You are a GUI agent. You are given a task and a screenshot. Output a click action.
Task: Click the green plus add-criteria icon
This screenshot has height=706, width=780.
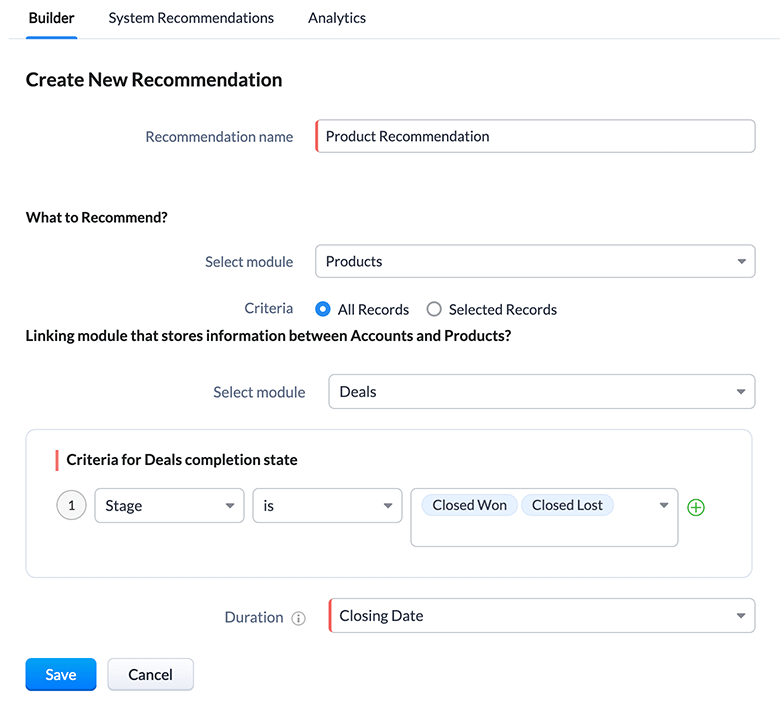pyautogui.click(x=695, y=507)
